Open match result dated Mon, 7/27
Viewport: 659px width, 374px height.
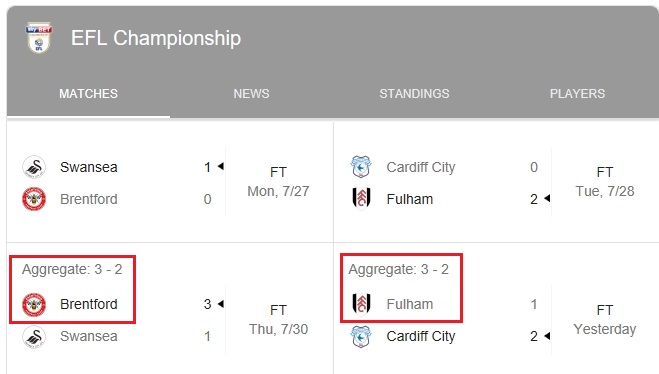coord(170,182)
